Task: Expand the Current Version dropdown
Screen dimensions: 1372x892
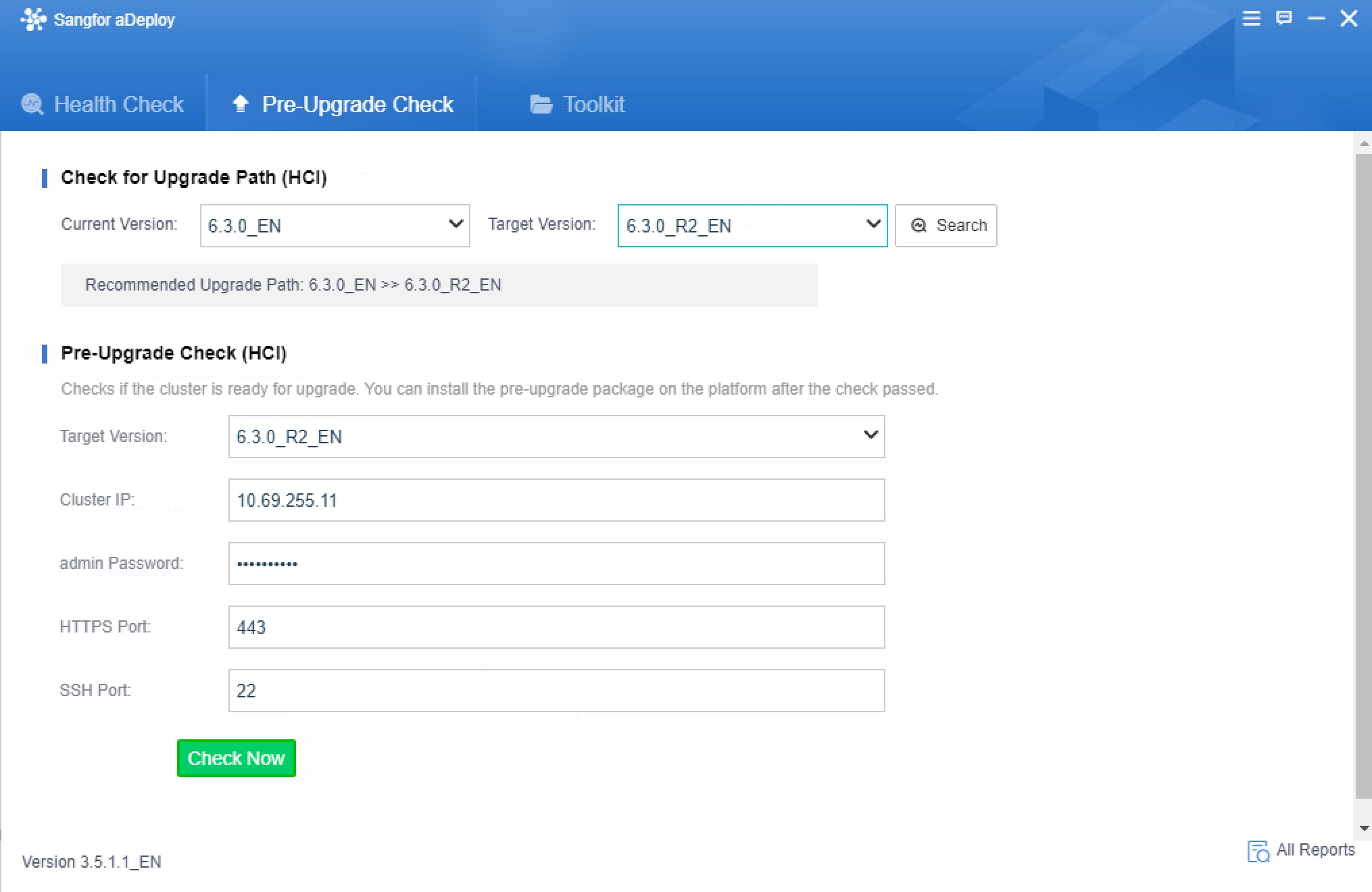Action: 335,226
